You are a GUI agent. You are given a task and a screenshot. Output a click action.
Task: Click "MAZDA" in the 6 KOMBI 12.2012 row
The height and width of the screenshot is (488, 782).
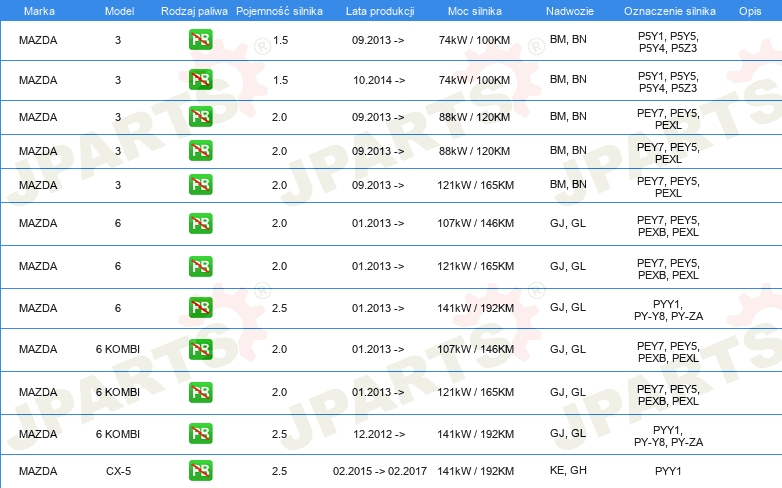(38, 434)
